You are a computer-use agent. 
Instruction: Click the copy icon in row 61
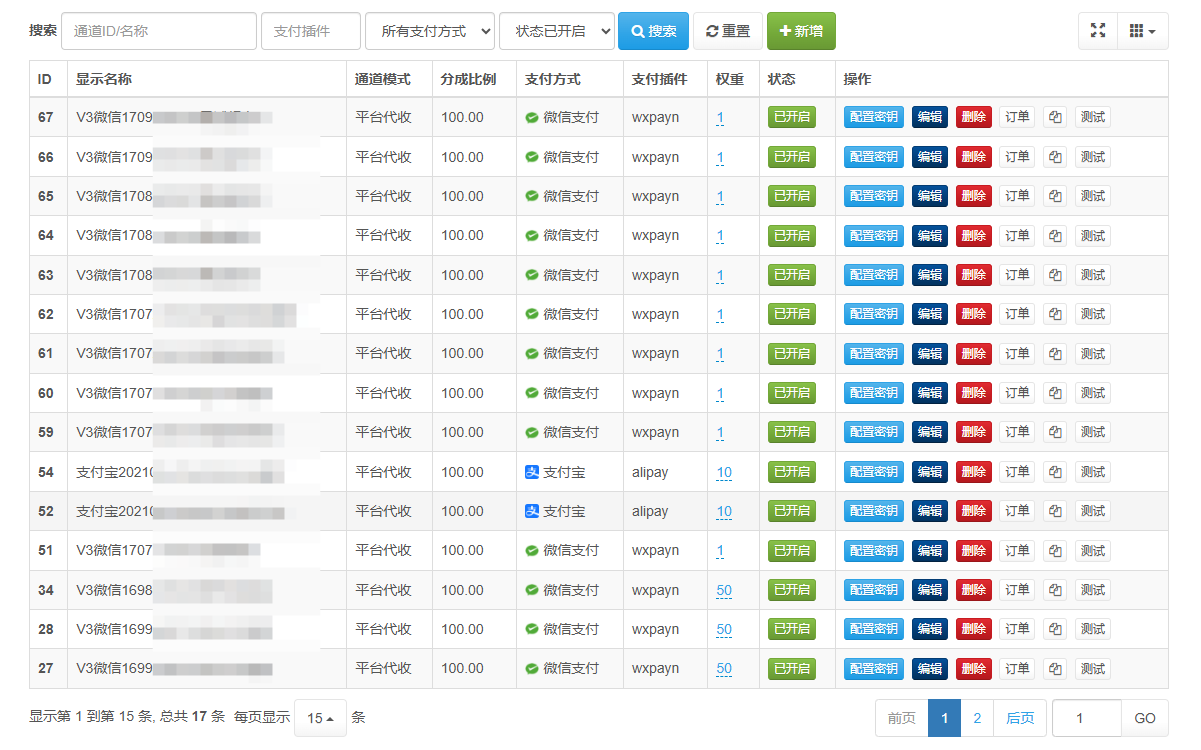[x=1055, y=354]
